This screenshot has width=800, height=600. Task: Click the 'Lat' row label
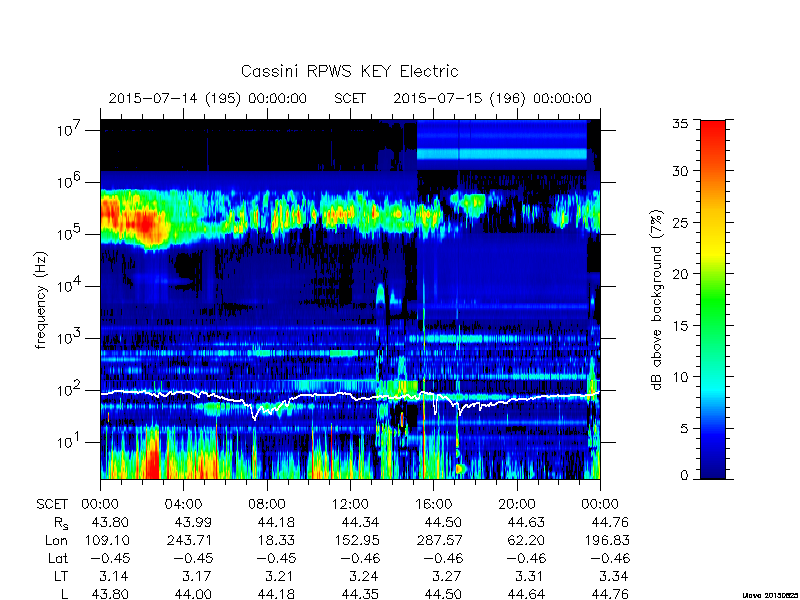click(58, 559)
